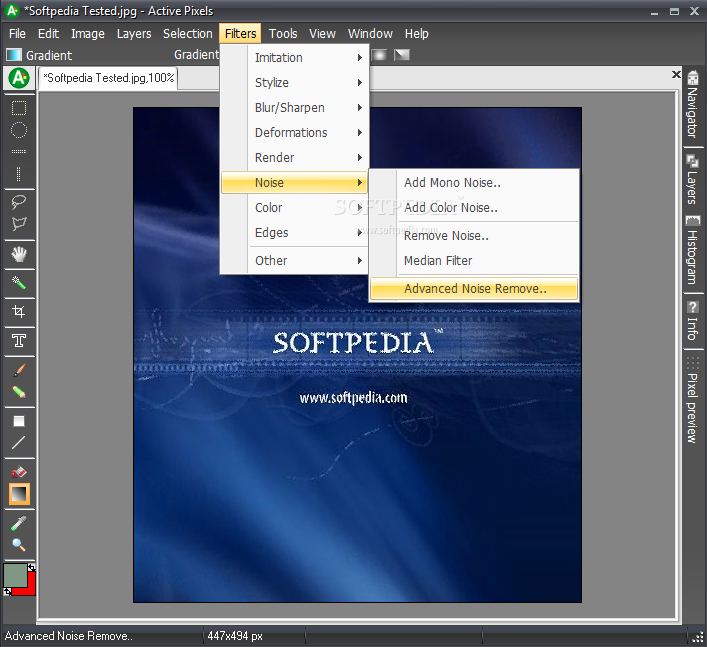Select the Noise filter category
The image size is (707, 647).
(294, 183)
